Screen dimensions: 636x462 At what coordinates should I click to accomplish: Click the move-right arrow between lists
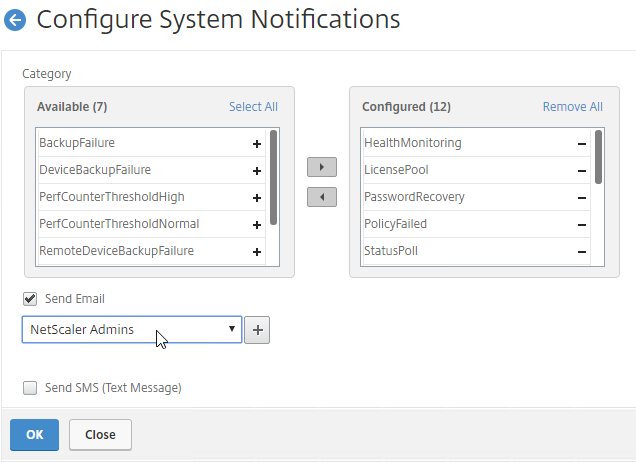[322, 167]
